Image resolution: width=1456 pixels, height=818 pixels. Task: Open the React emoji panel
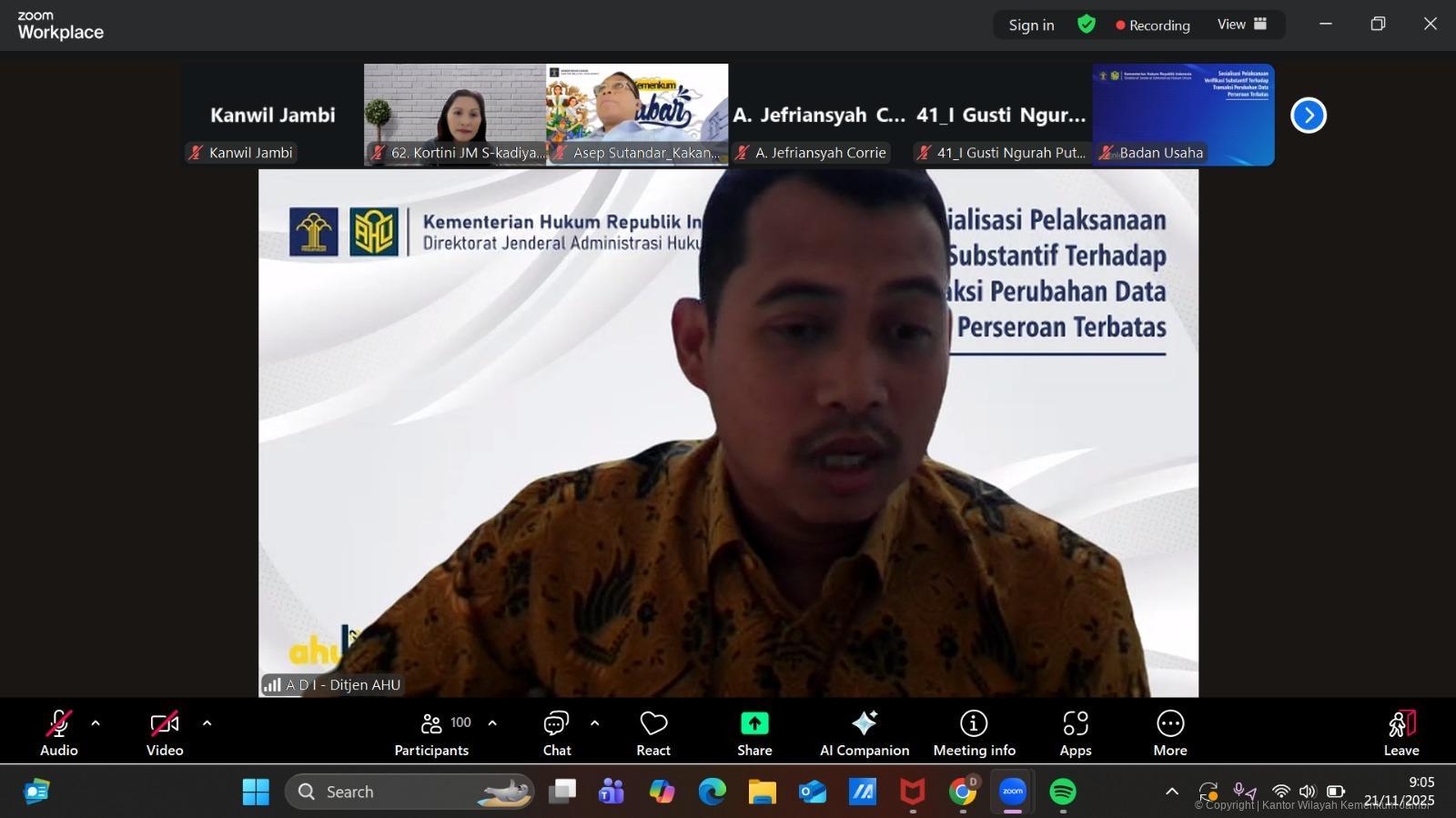click(652, 732)
